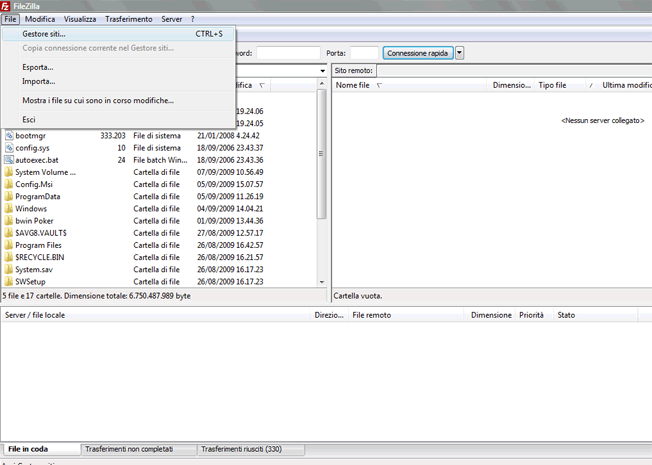Select bootmgr file icon
Screen dimensions: 652x465
[x=9, y=136]
